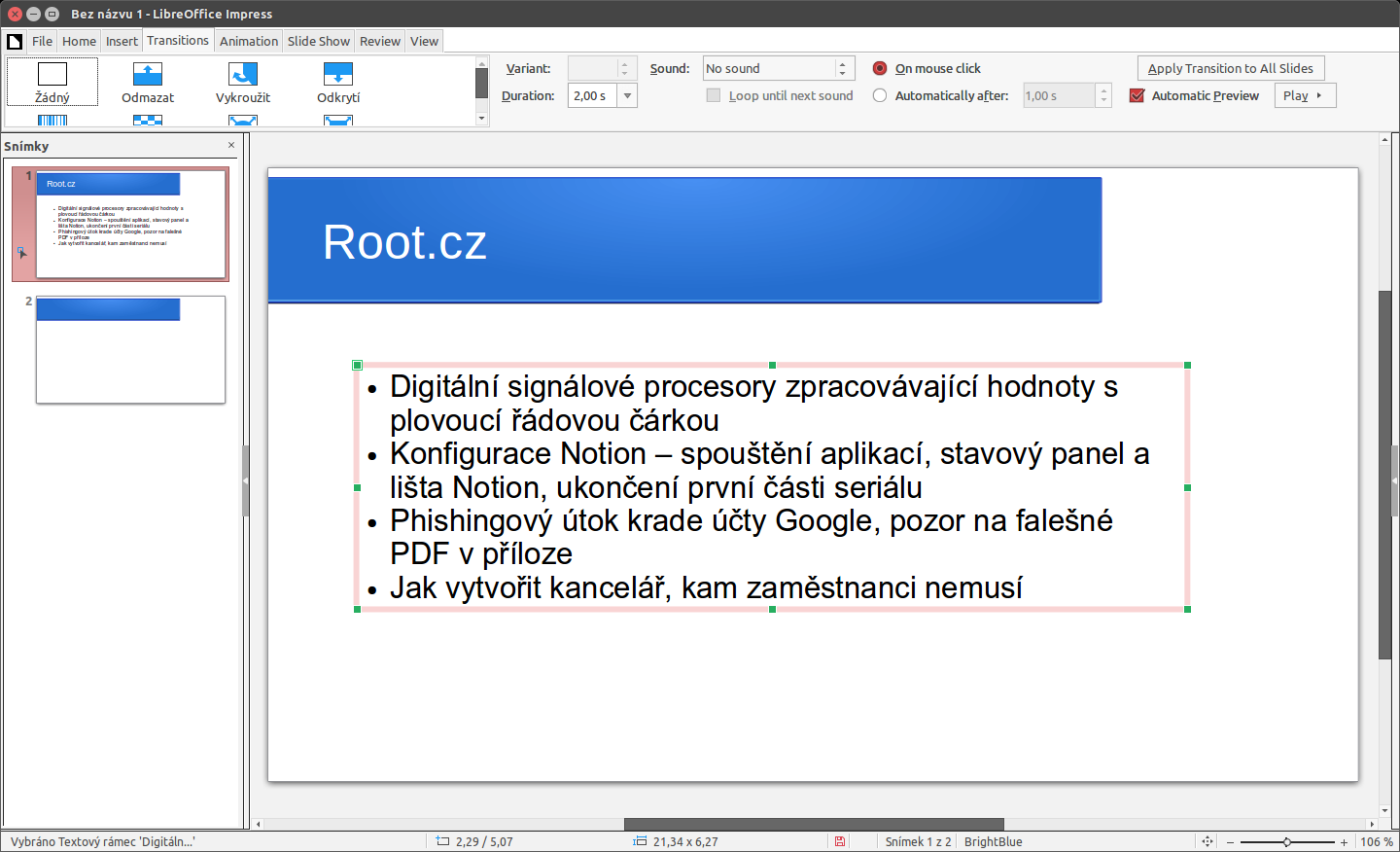Switch to the Animation tab
Image resolution: width=1400 pixels, height=852 pixels.
[x=249, y=41]
